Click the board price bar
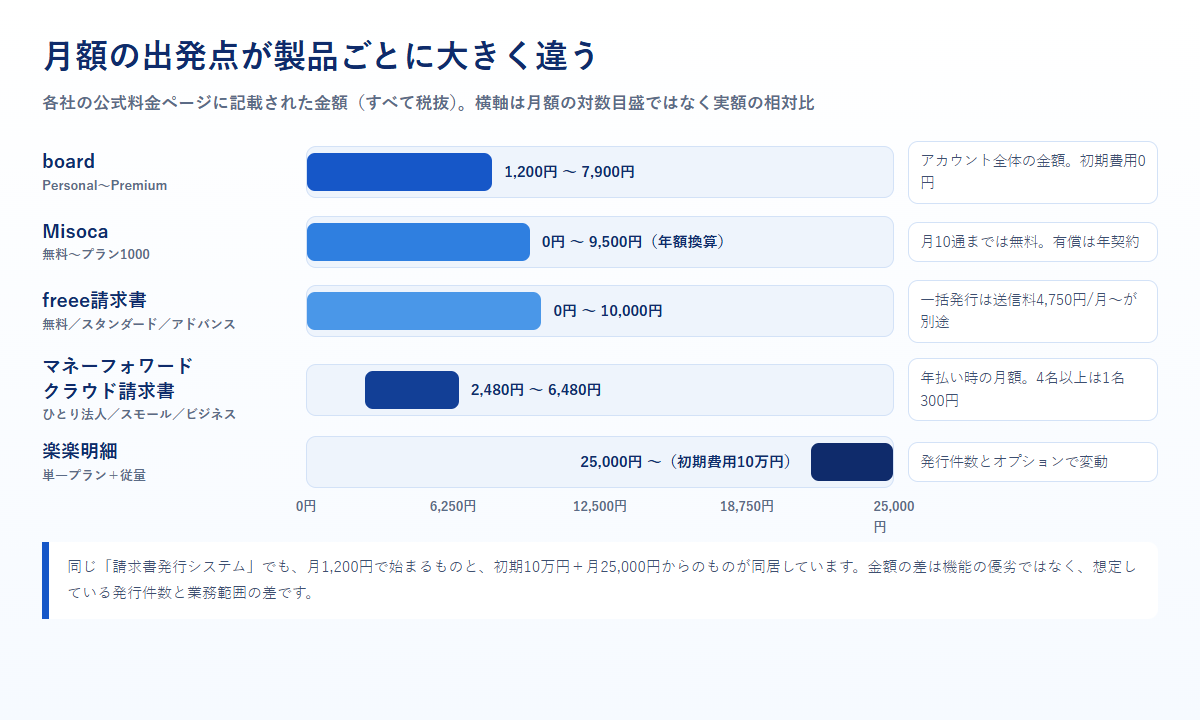 pyautogui.click(x=399, y=172)
